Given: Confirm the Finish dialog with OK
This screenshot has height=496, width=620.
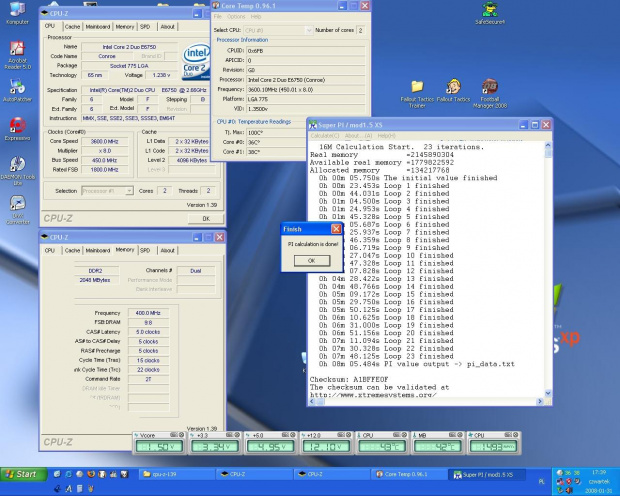Looking at the screenshot, I should click(x=312, y=261).
